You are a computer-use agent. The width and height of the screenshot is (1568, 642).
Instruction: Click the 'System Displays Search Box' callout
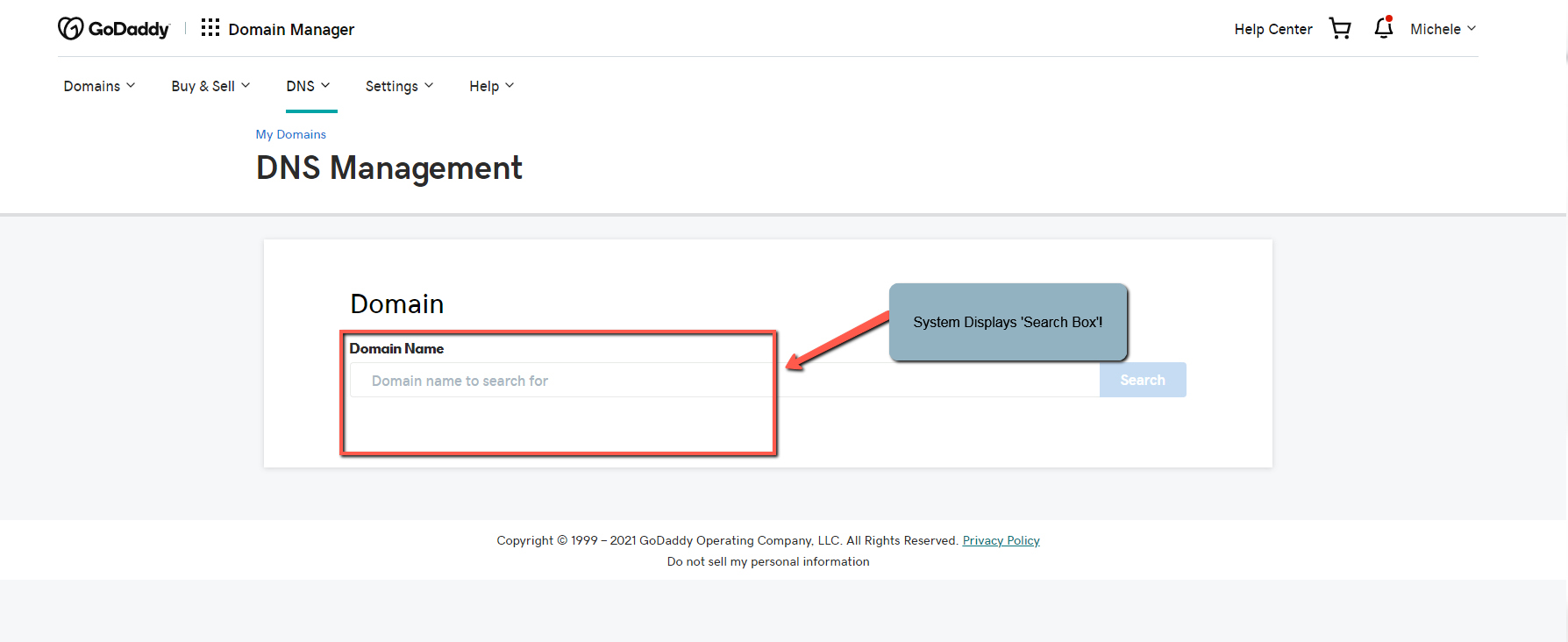[1008, 322]
